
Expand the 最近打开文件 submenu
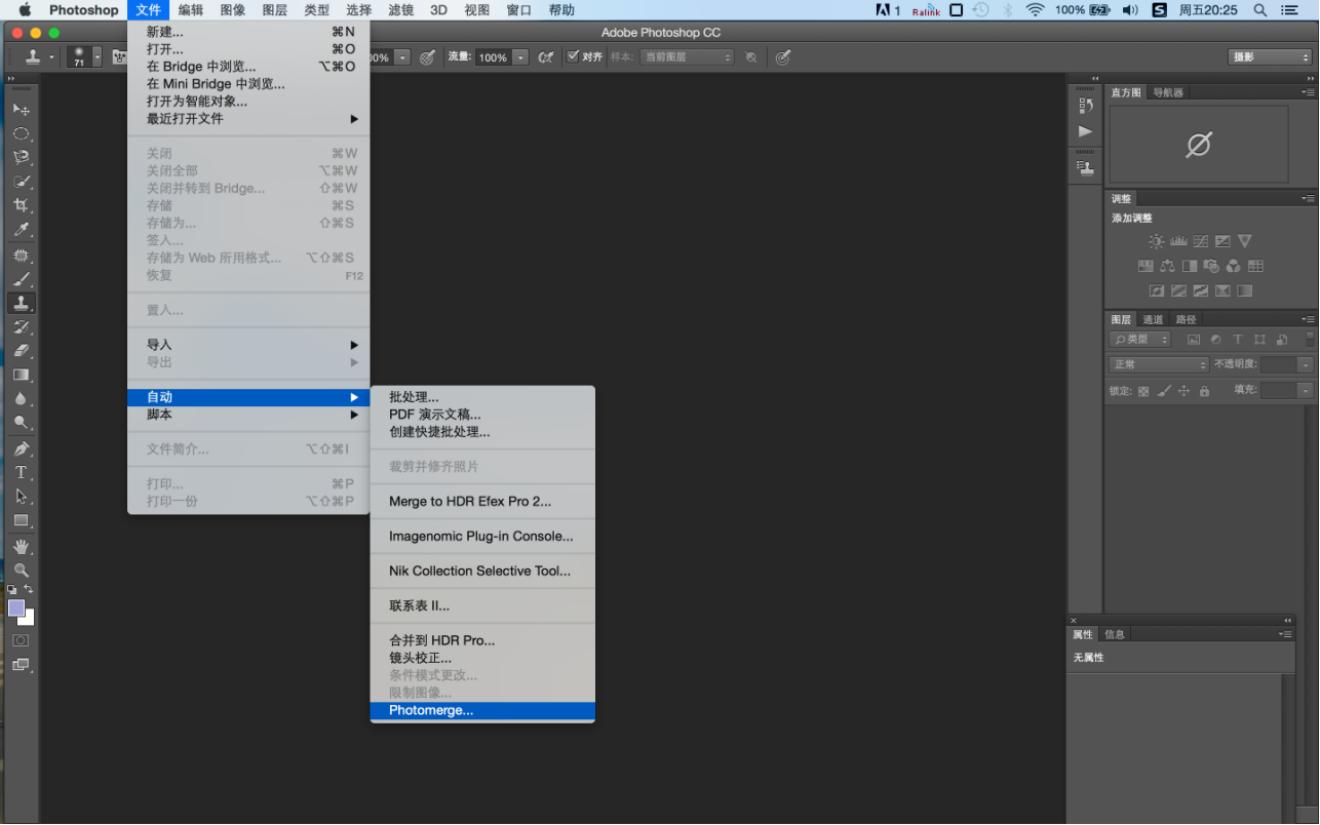click(x=248, y=119)
